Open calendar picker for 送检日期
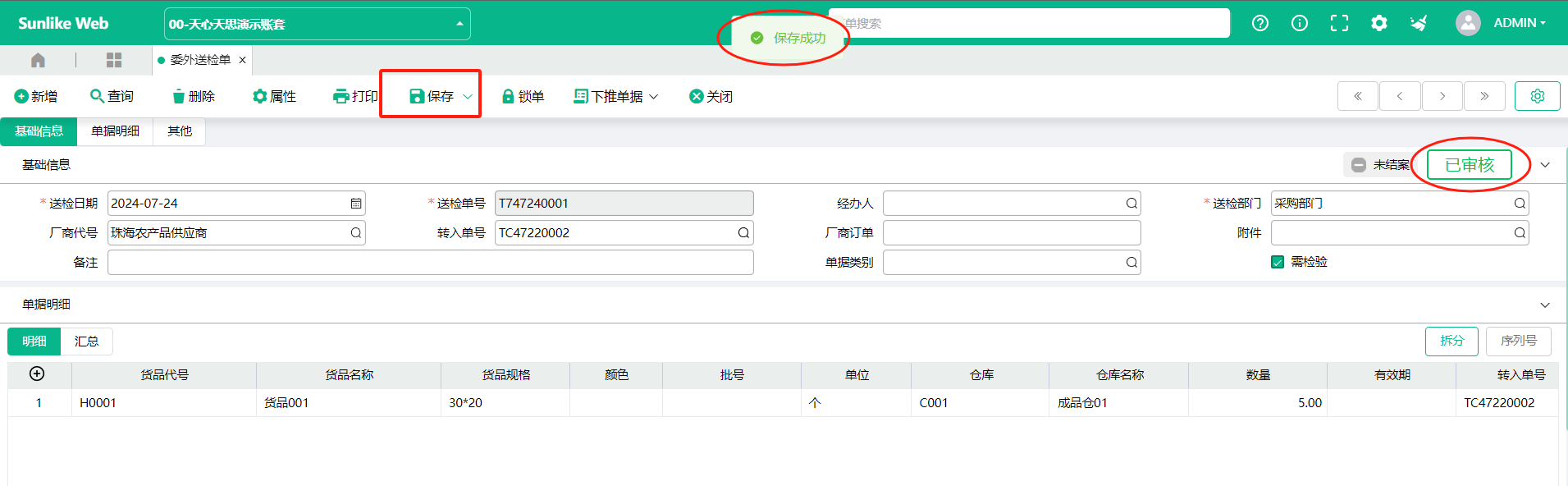 click(x=356, y=204)
